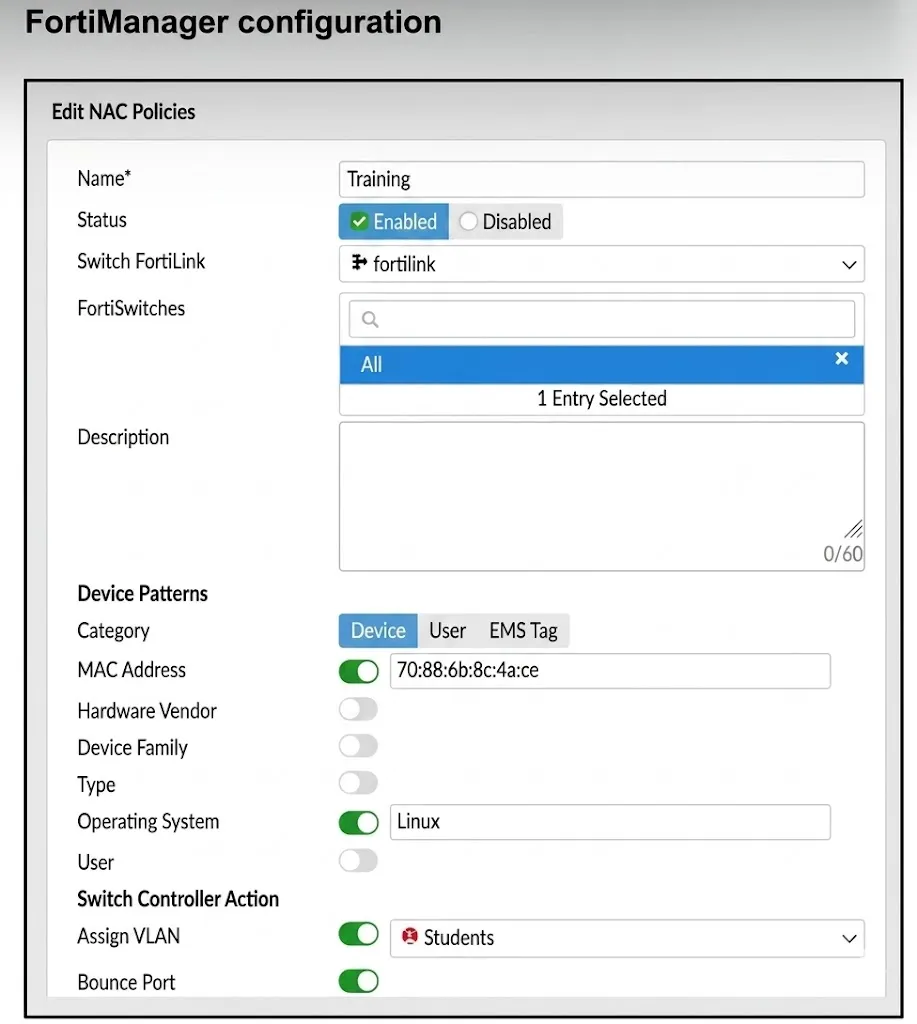Disable the Bounce Port toggle
The width and height of the screenshot is (917, 1024).
pyautogui.click(x=359, y=981)
